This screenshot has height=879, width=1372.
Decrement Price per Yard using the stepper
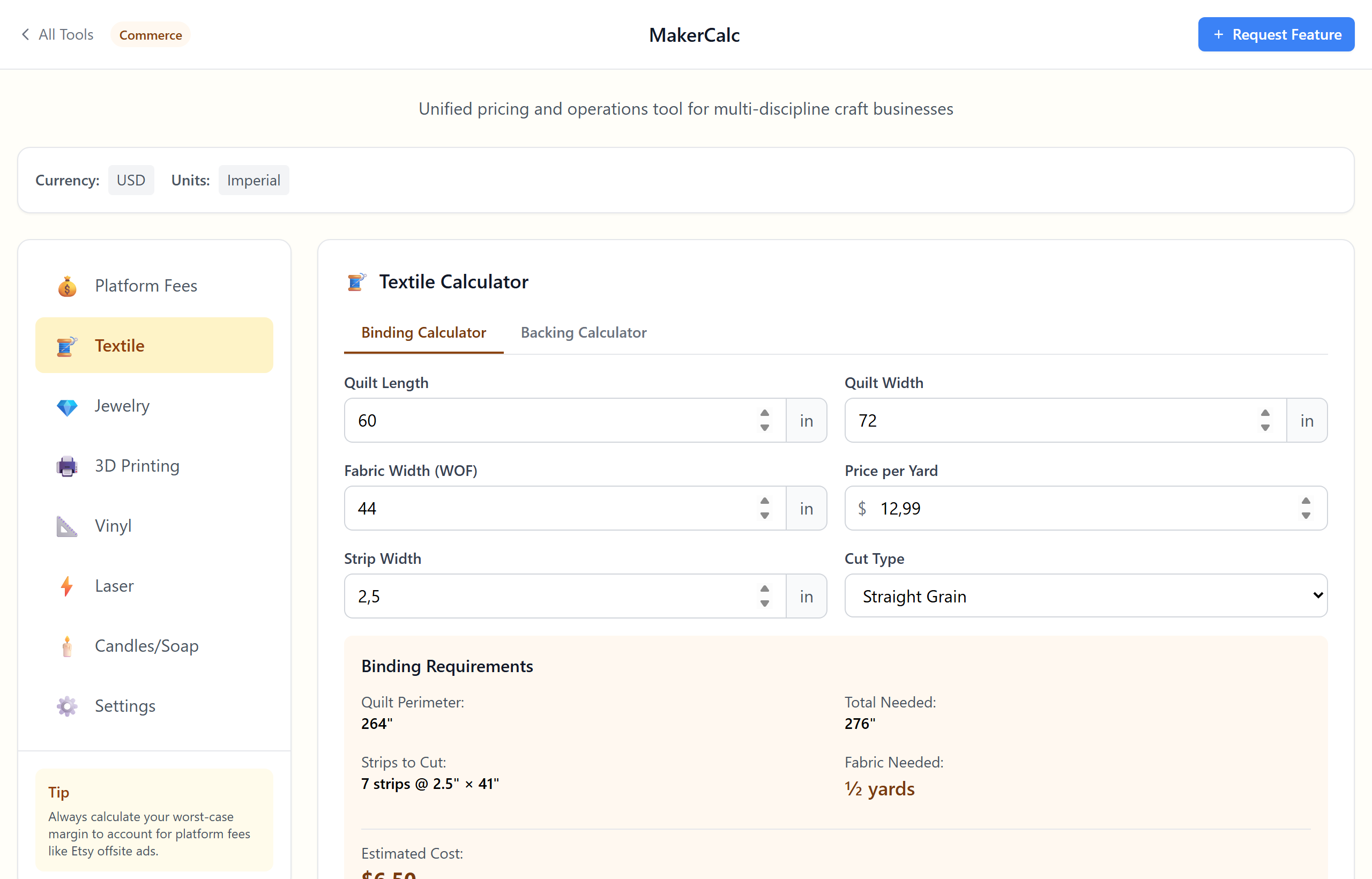coord(1307,516)
